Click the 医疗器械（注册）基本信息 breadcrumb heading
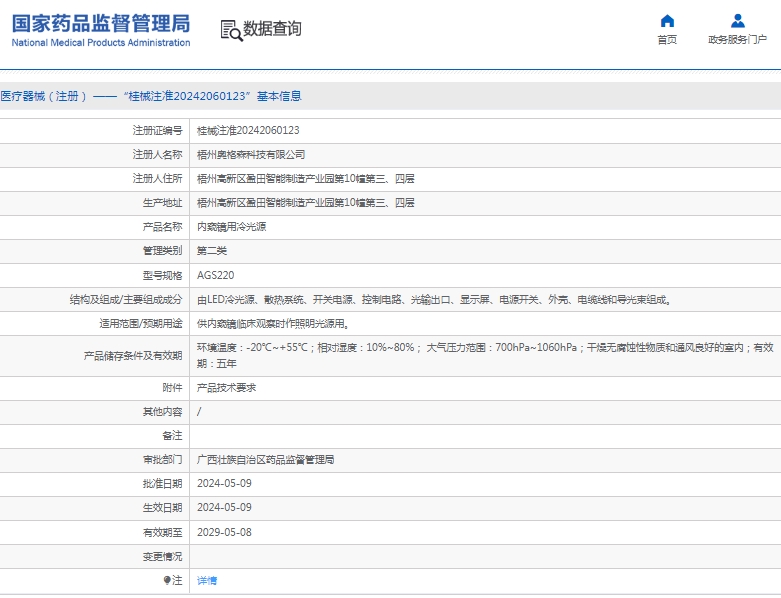 pos(151,96)
